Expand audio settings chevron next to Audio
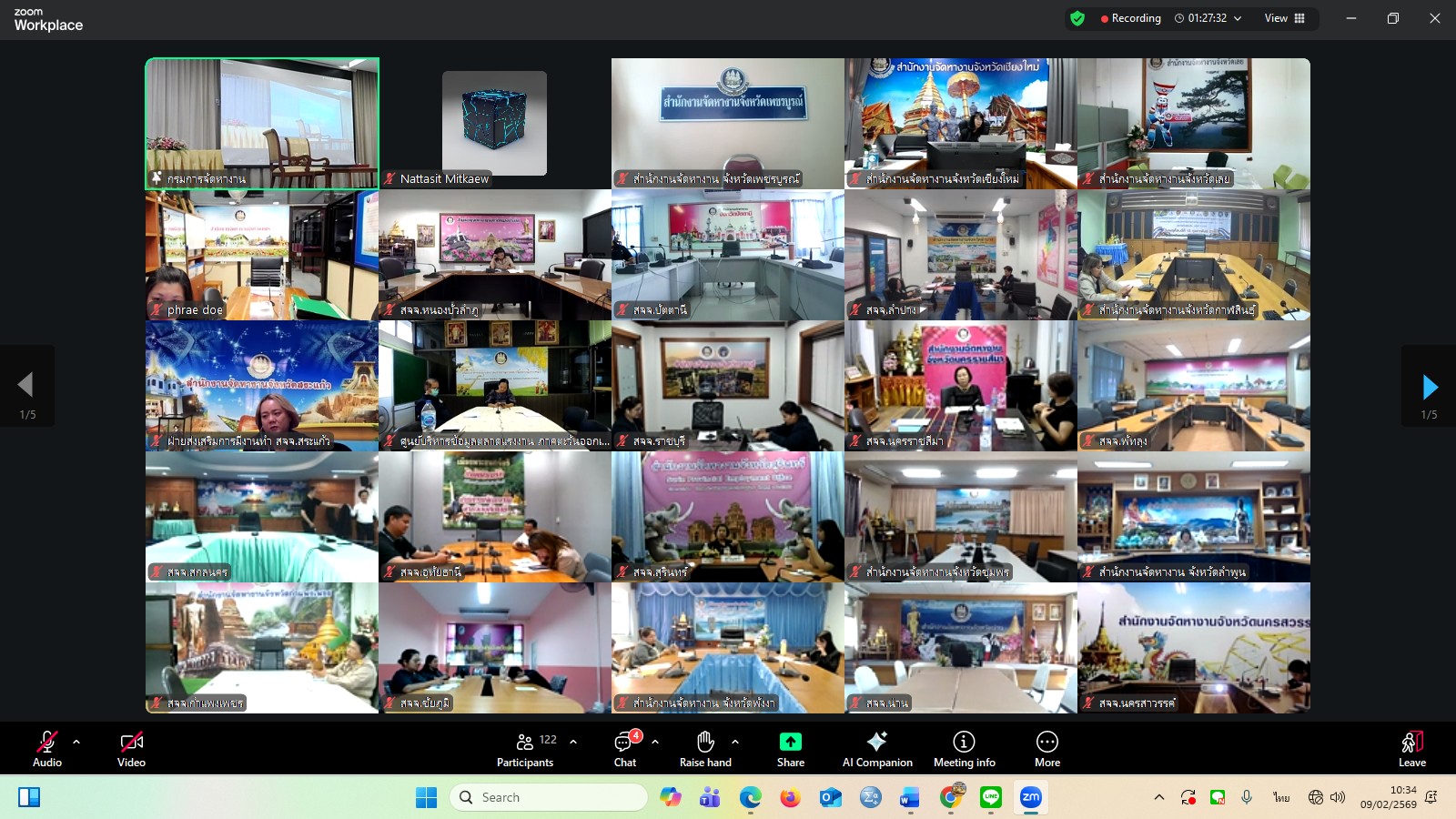 pyautogui.click(x=76, y=742)
